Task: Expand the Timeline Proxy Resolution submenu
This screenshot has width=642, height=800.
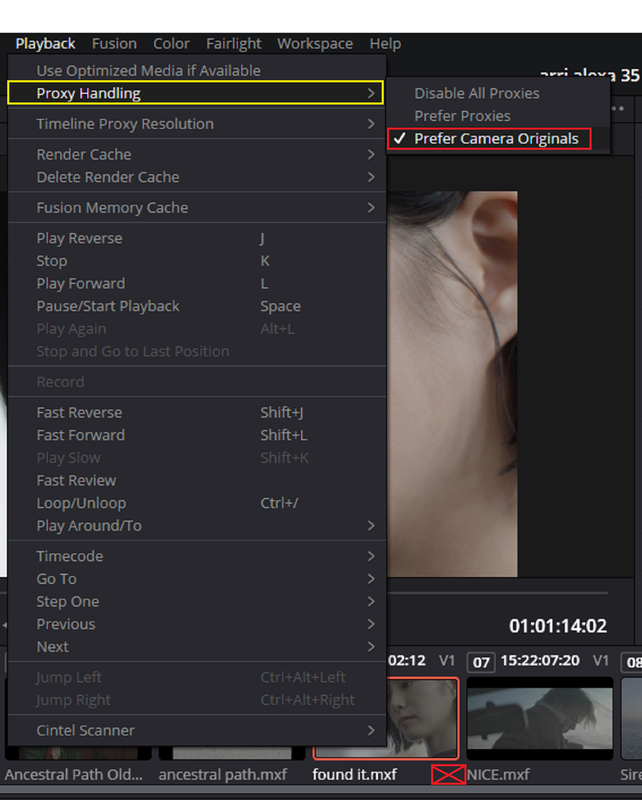Action: coord(197,124)
